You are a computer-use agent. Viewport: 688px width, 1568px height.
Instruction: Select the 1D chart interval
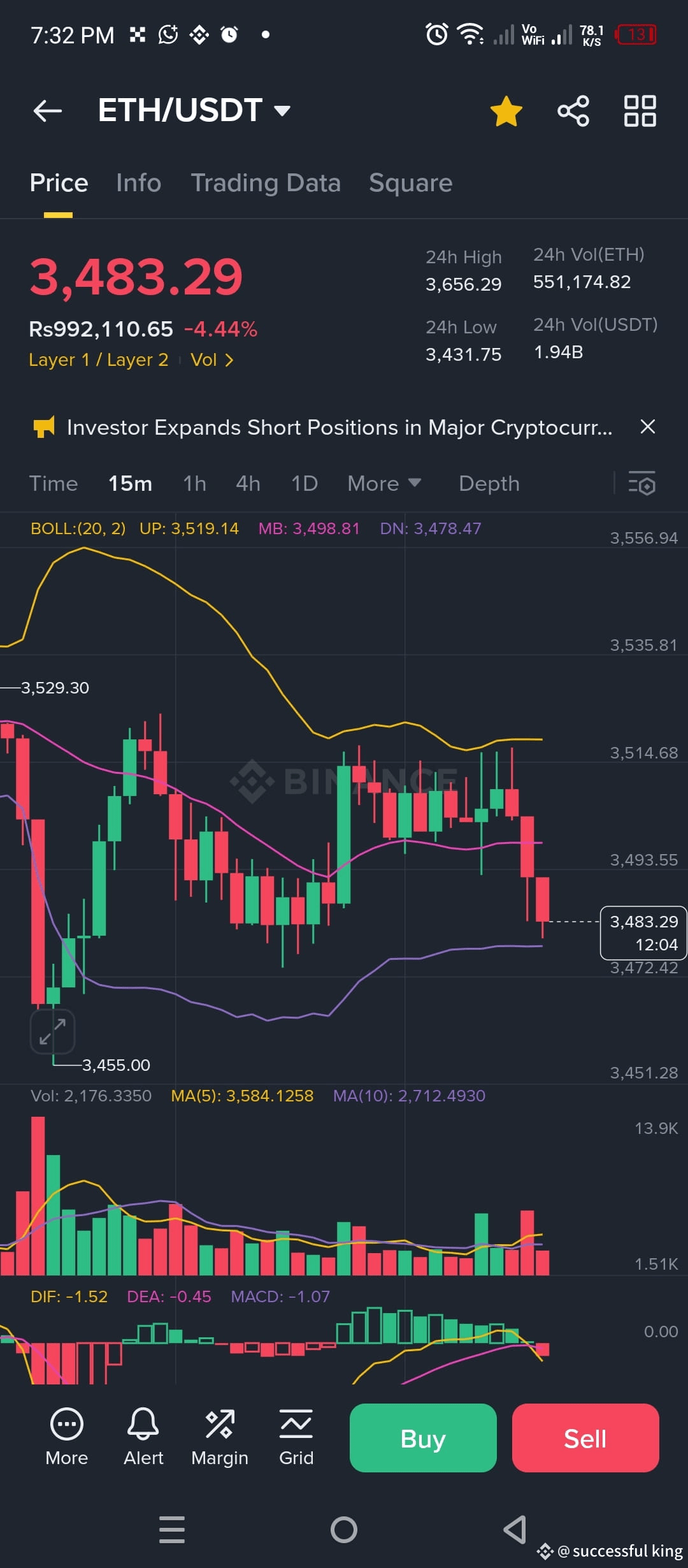click(x=304, y=484)
